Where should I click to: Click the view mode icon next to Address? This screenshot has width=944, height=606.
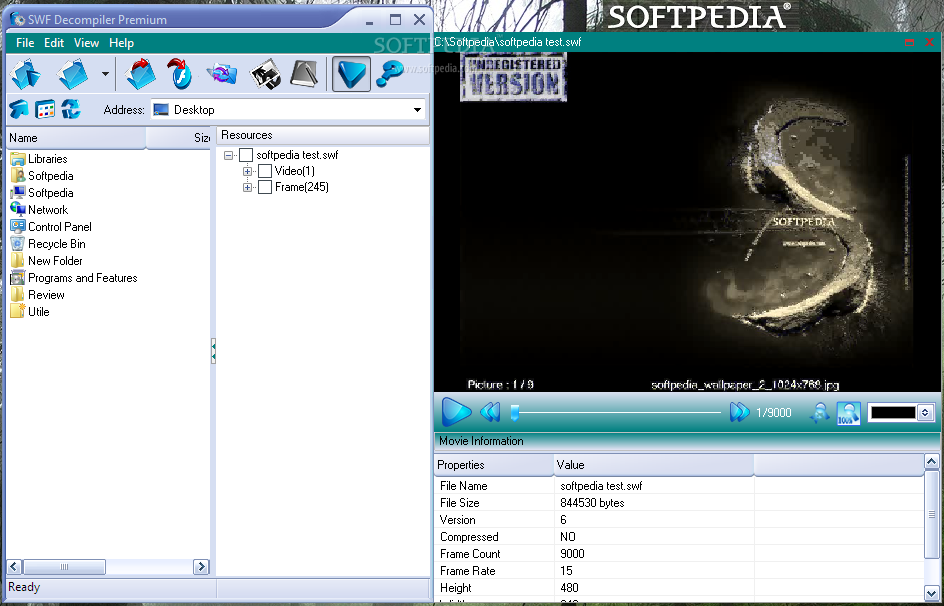45,109
